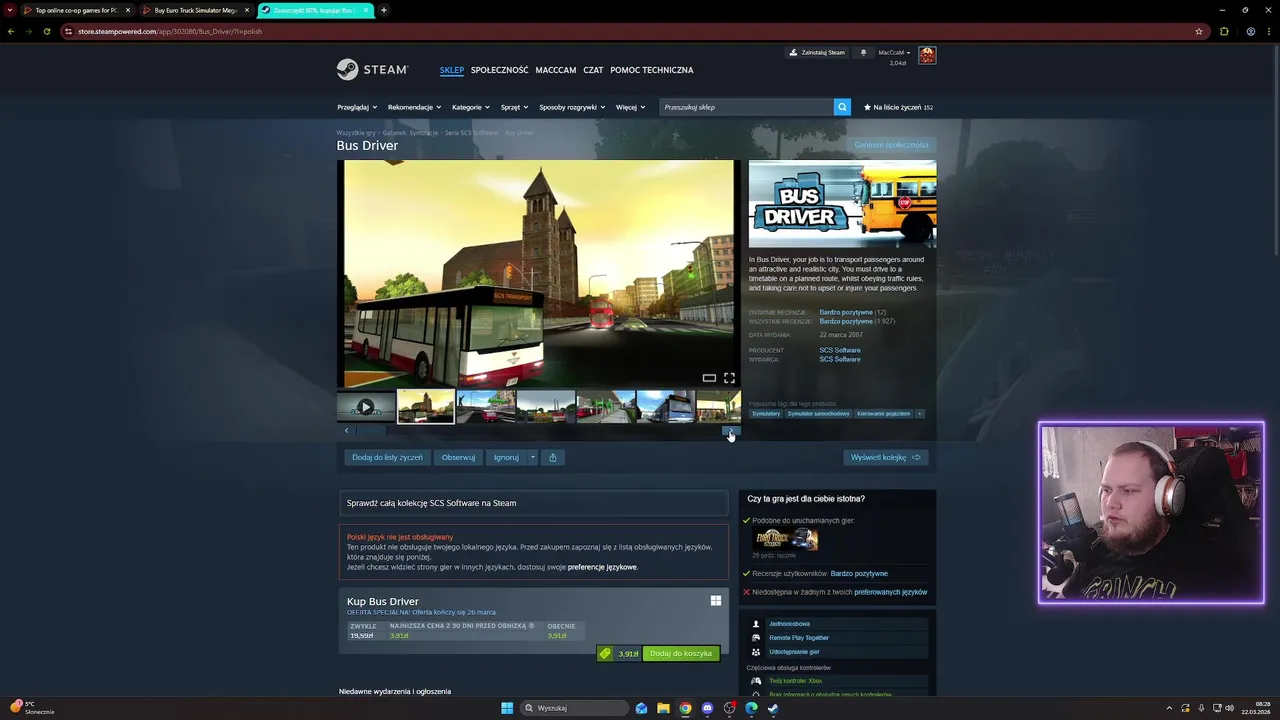Viewport: 1280px width, 720px height.
Task: Click Wyświetl kolejkę button
Action: pyautogui.click(x=885, y=457)
